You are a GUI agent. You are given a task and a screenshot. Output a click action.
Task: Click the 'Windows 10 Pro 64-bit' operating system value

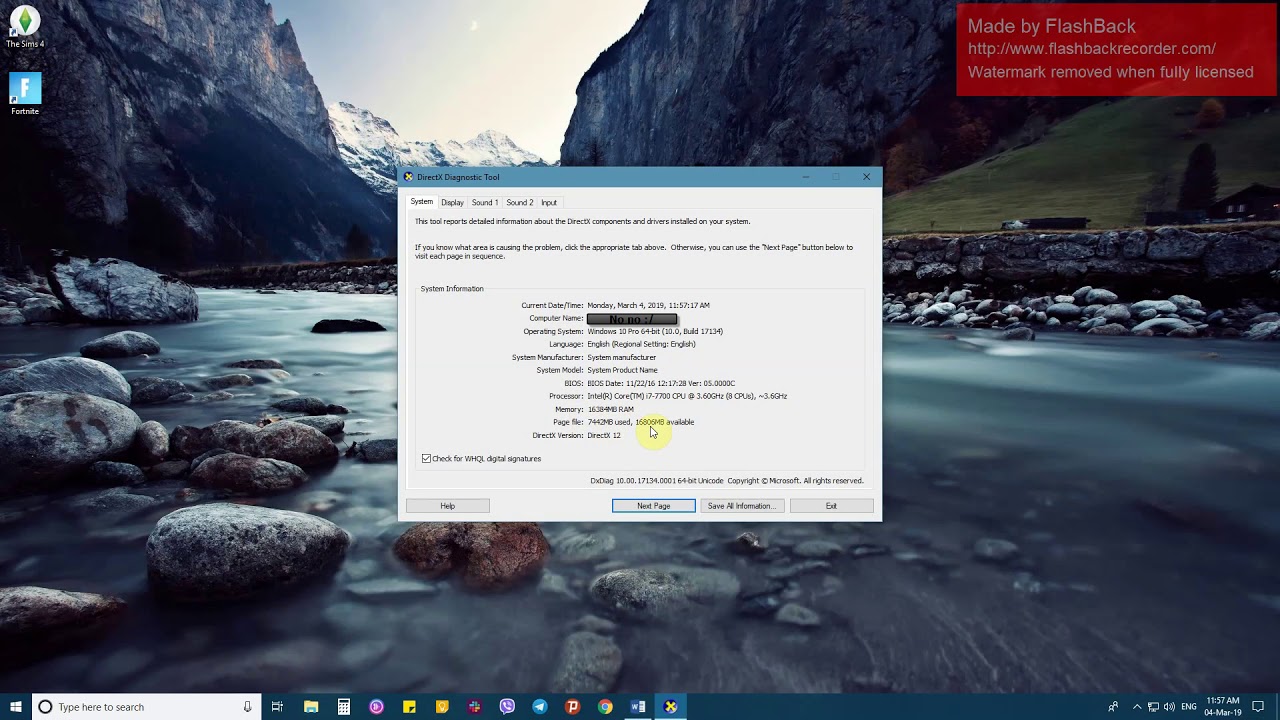coord(655,331)
